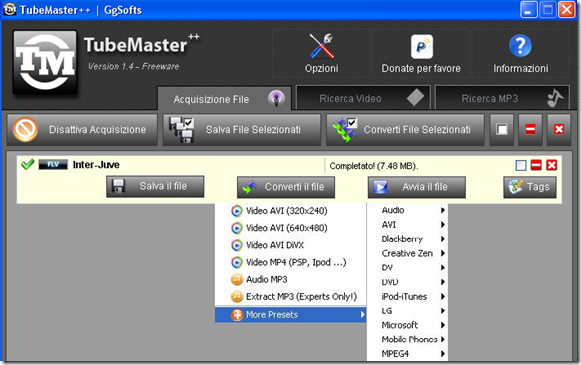Expand the LG submenu
Viewport: 581px width, 365px height.
click(407, 311)
